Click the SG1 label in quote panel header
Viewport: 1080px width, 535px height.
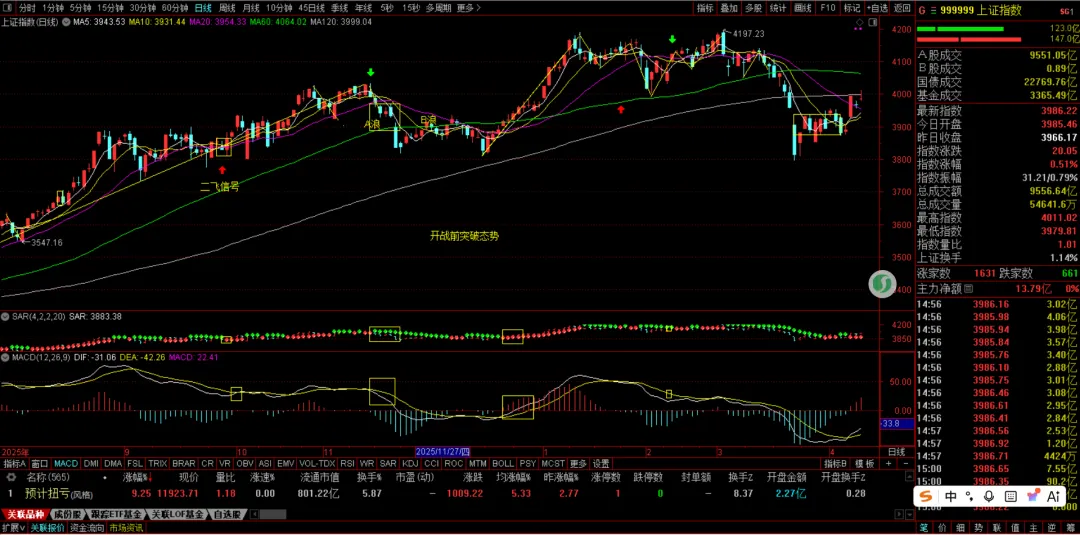(1068, 11)
